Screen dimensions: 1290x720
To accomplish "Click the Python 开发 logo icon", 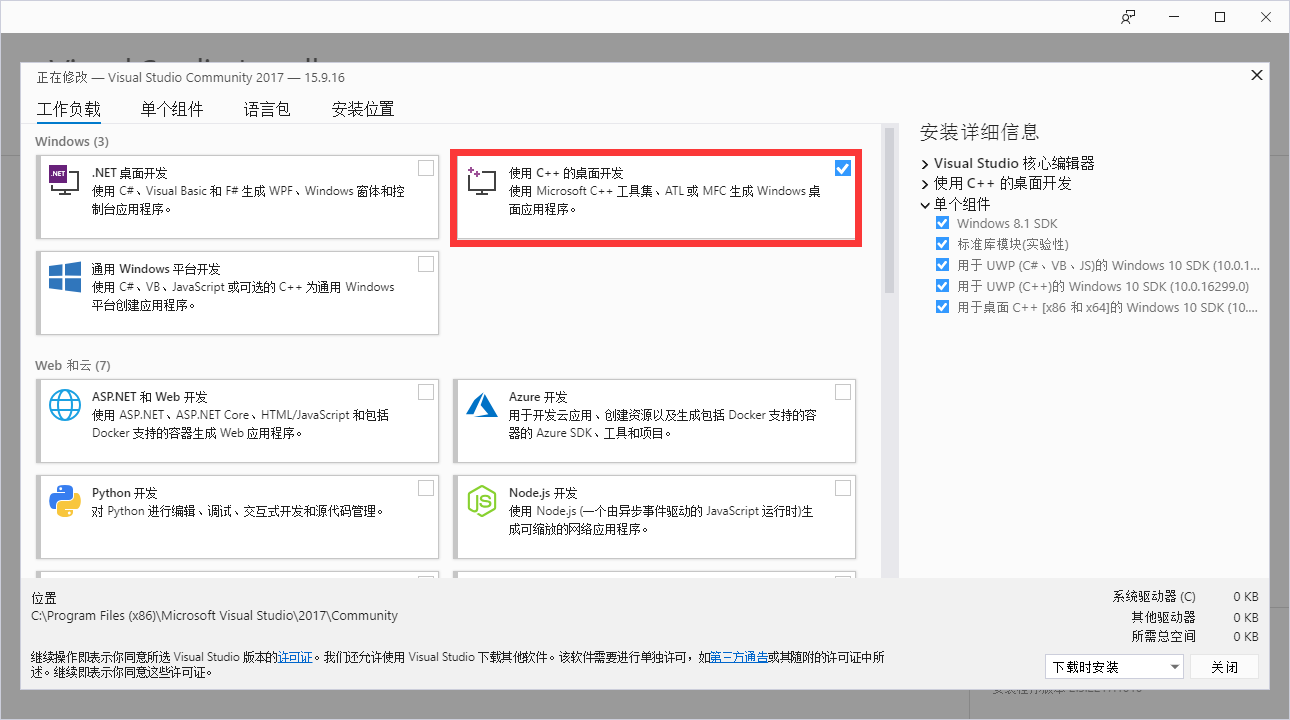I will coord(65,501).
